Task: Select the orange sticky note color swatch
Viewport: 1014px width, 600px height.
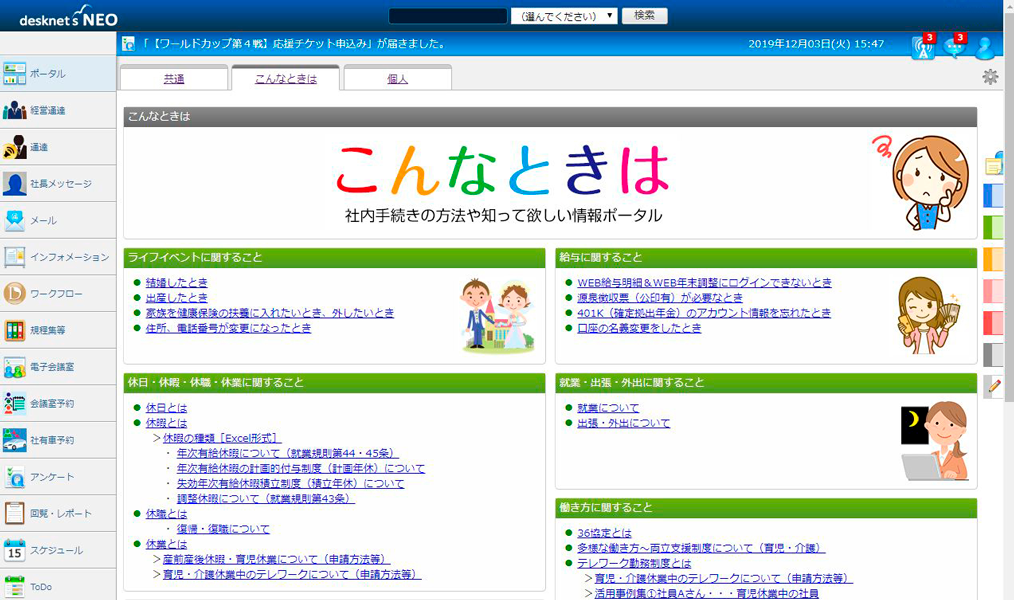Action: click(994, 259)
